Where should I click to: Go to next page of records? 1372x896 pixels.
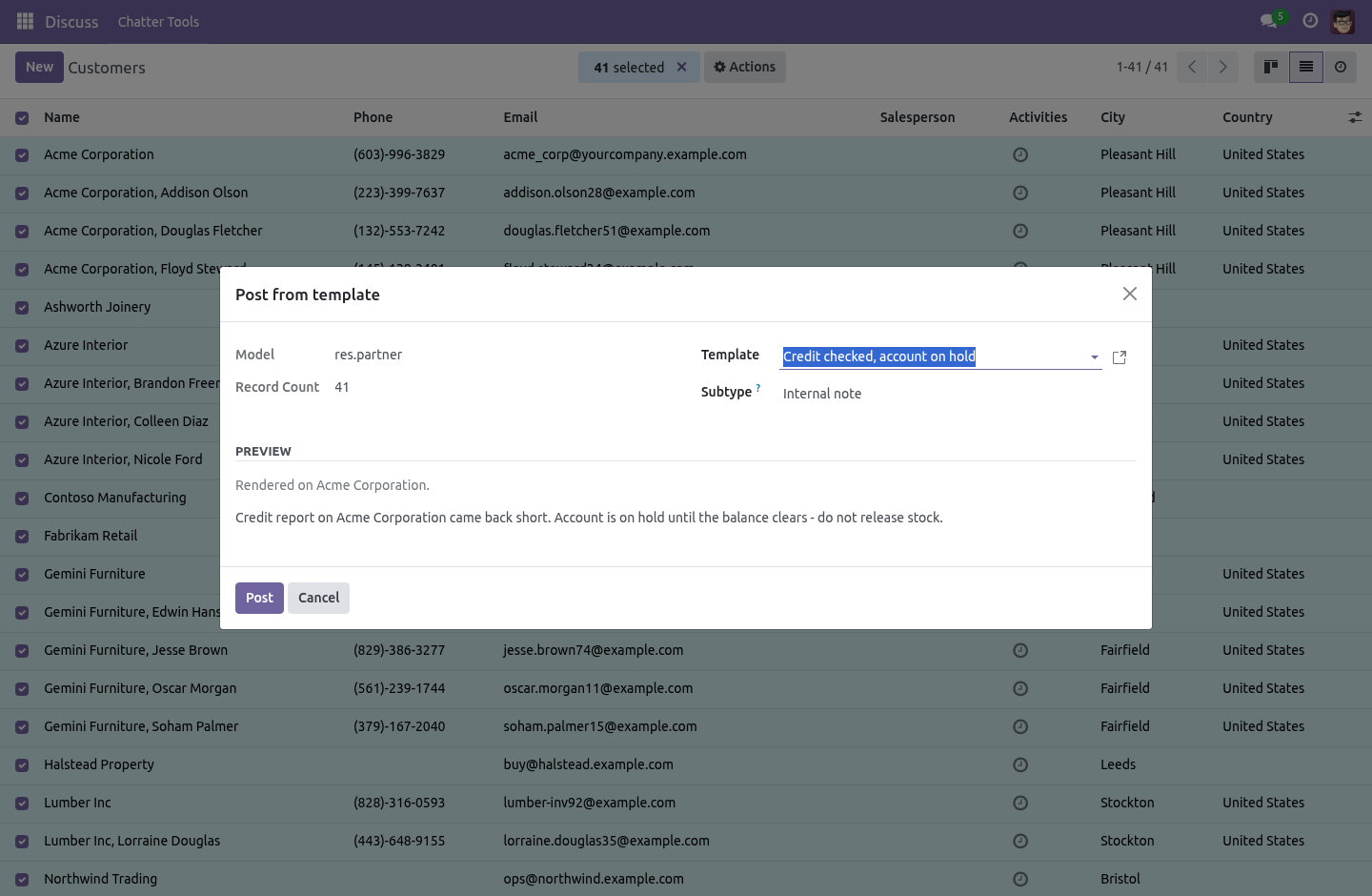(x=1223, y=67)
